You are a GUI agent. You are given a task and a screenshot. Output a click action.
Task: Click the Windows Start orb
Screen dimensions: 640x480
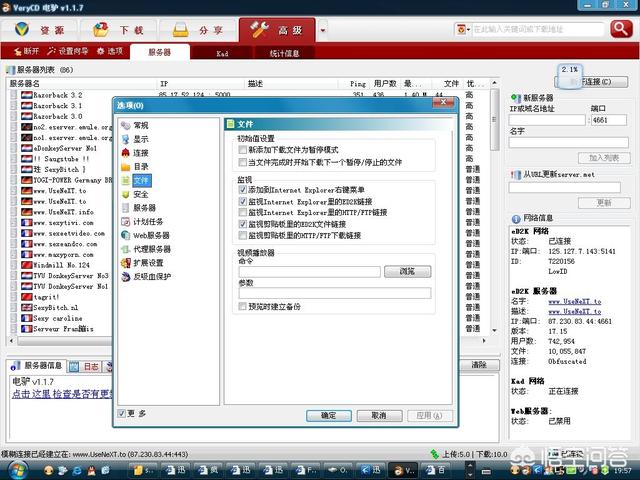16,469
